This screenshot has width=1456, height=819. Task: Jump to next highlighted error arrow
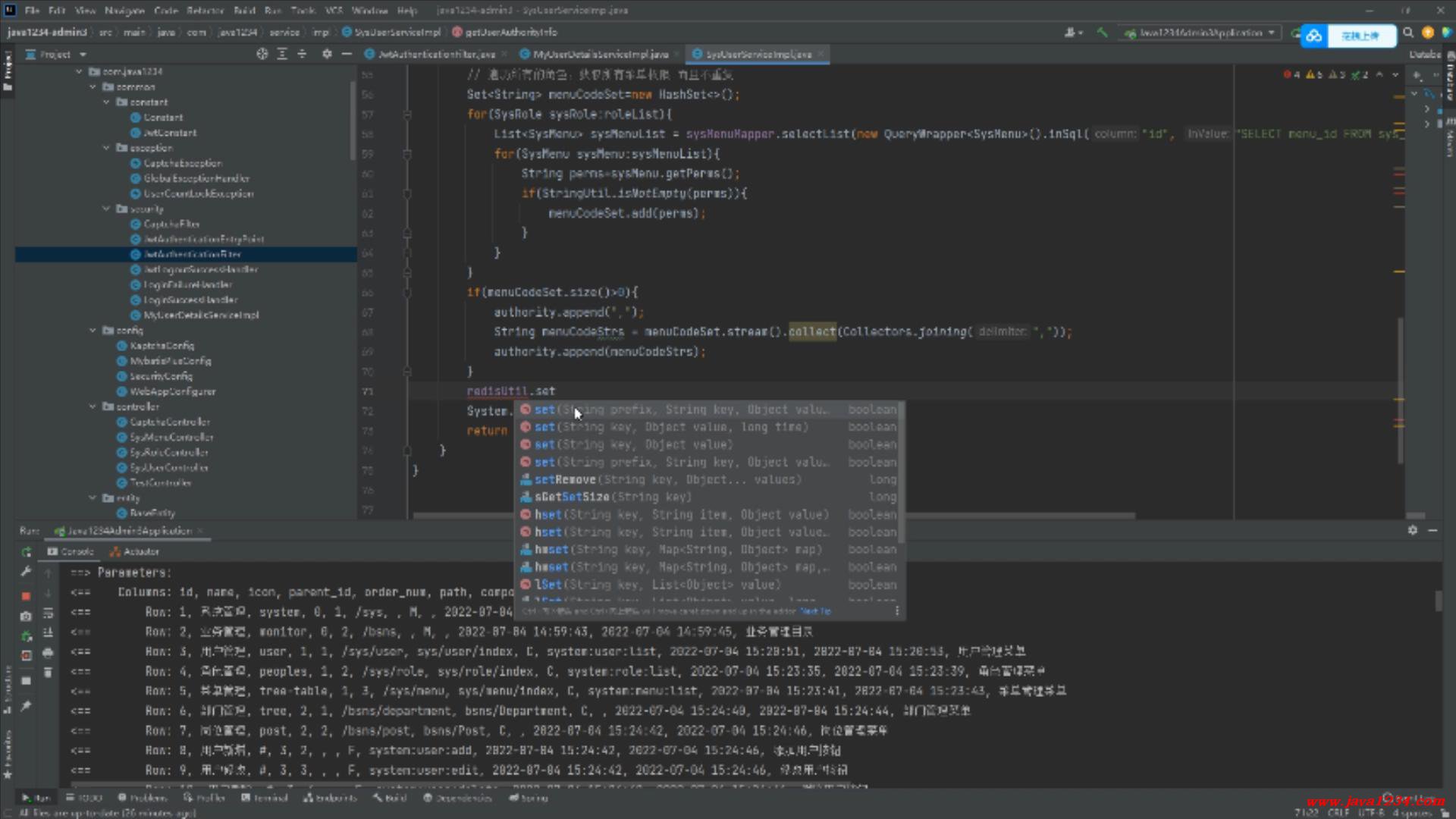pyautogui.click(x=1395, y=74)
